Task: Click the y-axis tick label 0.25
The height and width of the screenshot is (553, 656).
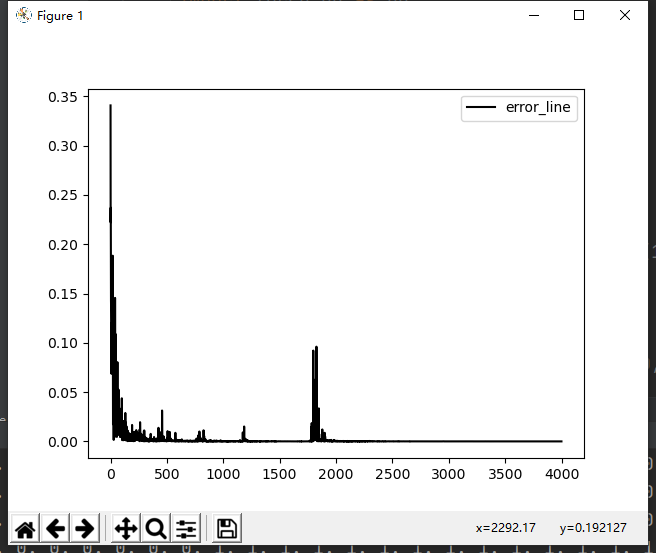Action: pos(63,195)
